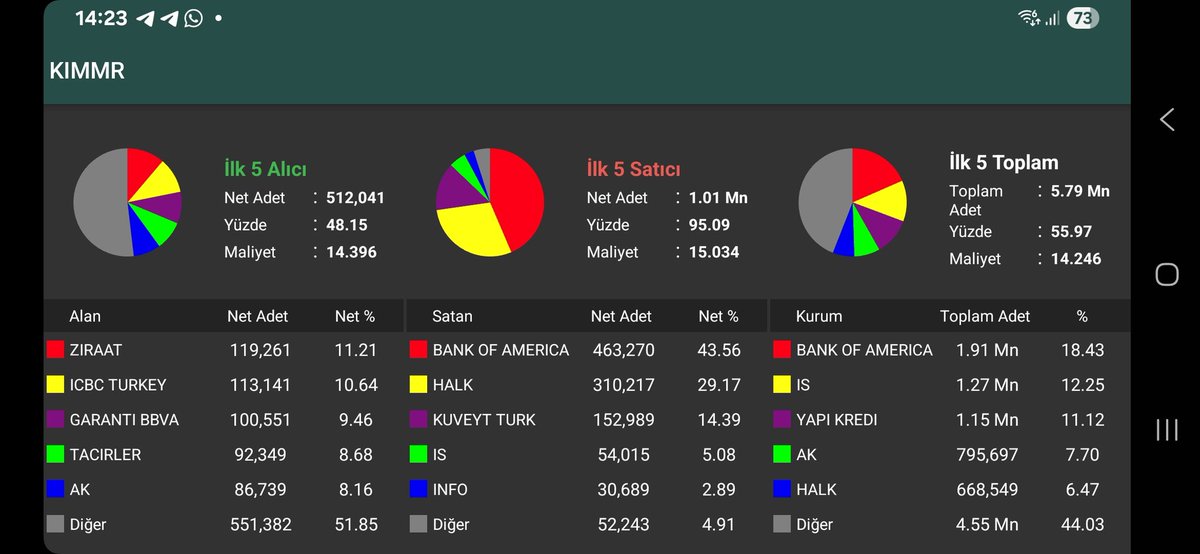
Task: Tap the 14.396 Maliyet value
Action: point(351,252)
